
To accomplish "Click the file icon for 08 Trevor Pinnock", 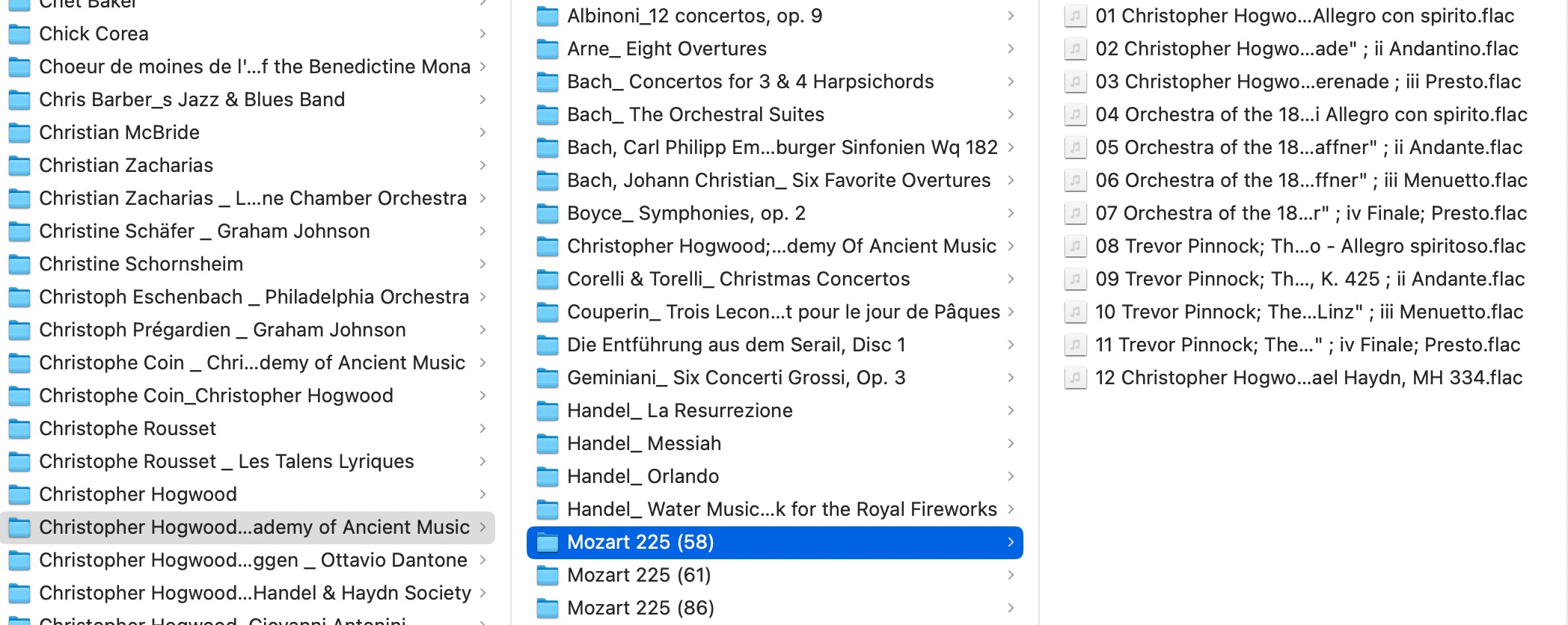I will tap(1075, 246).
